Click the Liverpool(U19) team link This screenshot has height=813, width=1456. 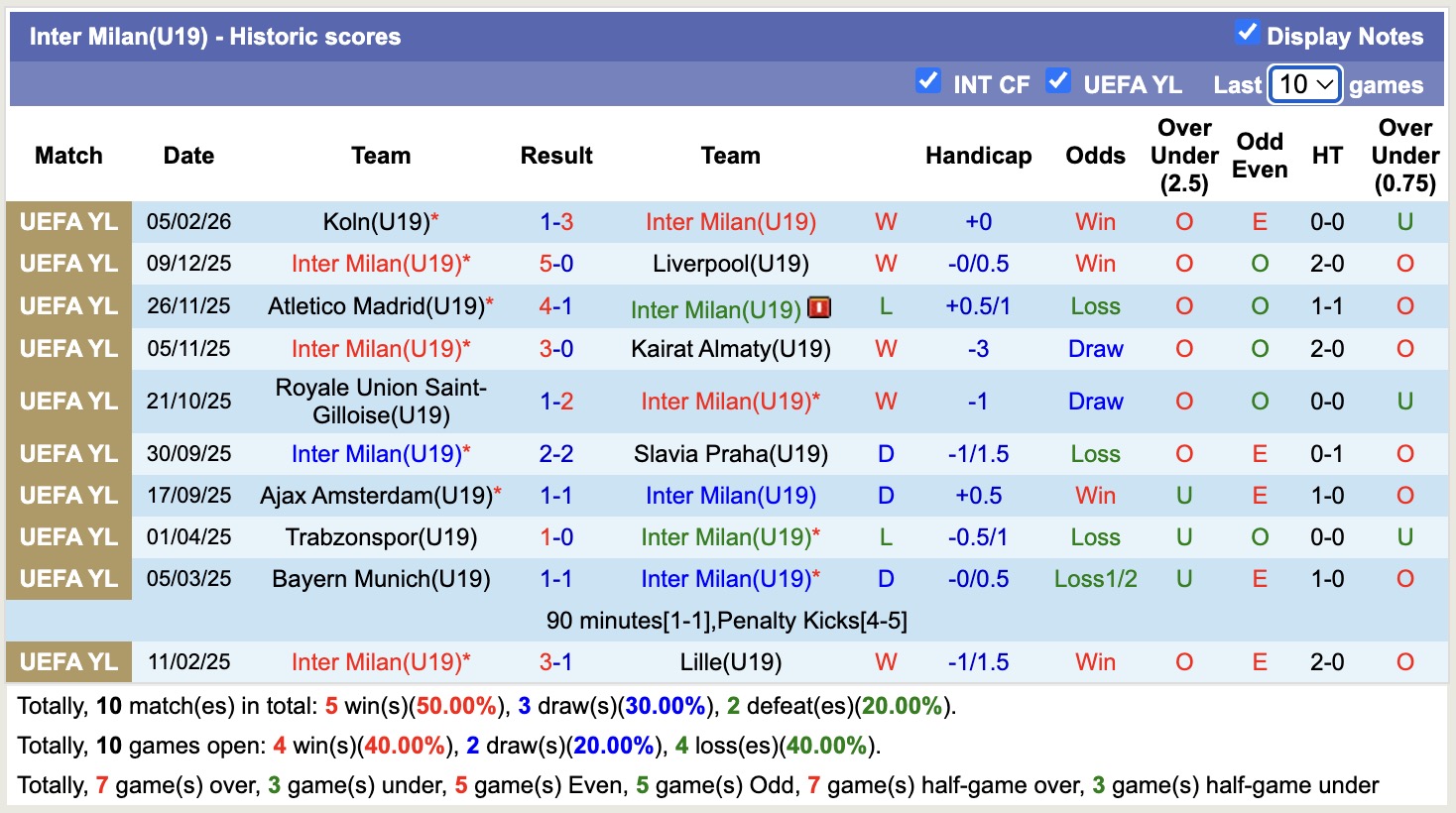pos(730,264)
